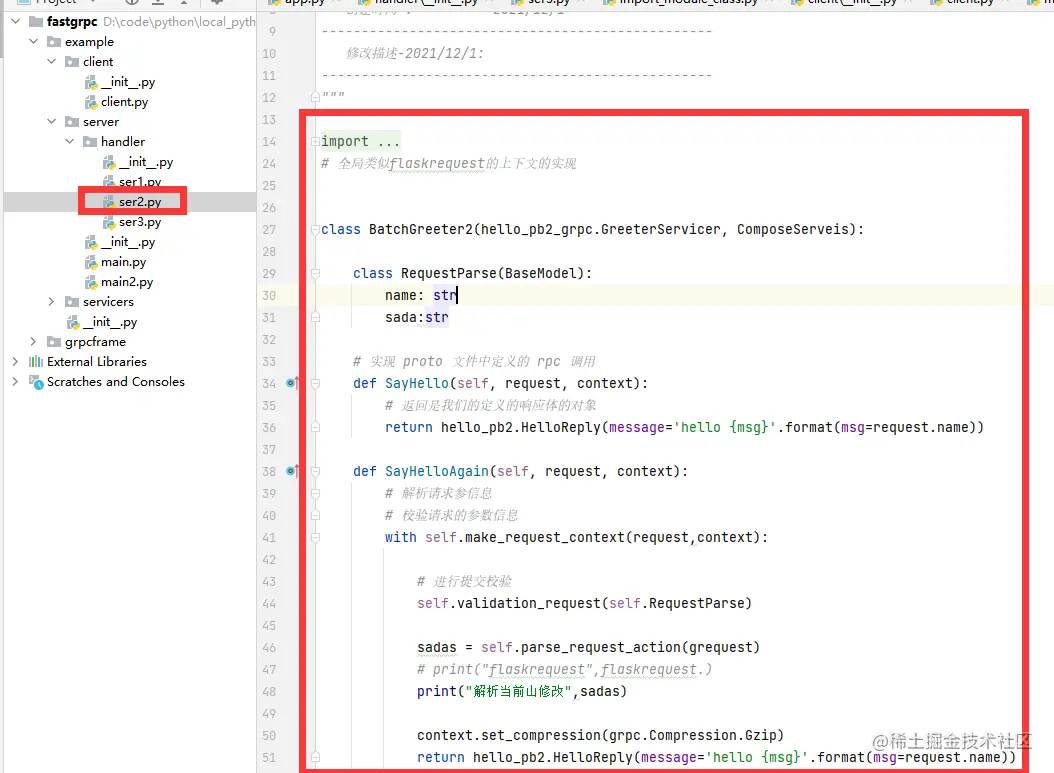Viewport: 1054px width, 773px height.
Task: Collapse the client folder chevron
Action: (52, 61)
